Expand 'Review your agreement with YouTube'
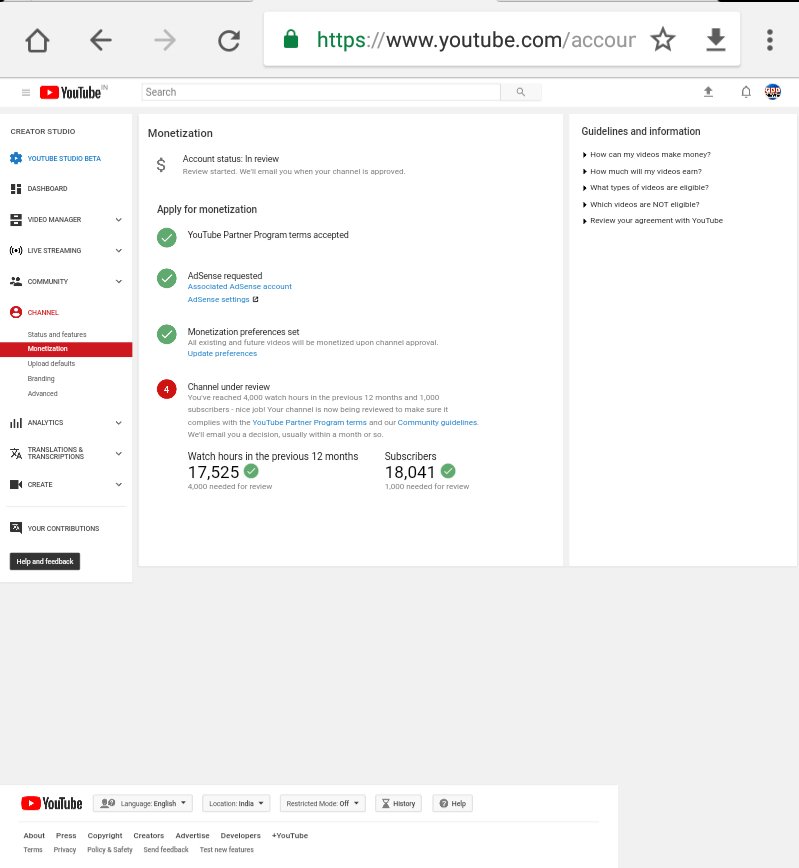Image resolution: width=799 pixels, height=868 pixels. pos(652,221)
